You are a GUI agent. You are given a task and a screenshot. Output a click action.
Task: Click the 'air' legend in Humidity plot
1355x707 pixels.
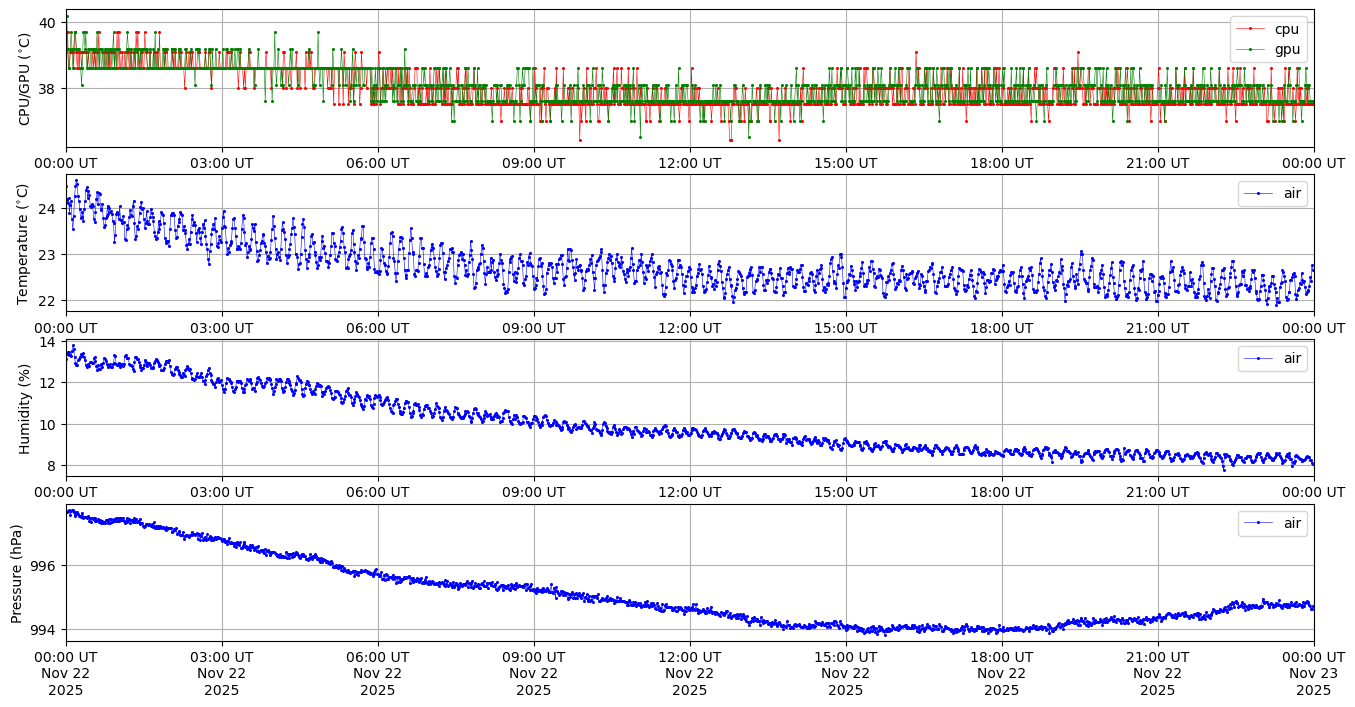1293,358
